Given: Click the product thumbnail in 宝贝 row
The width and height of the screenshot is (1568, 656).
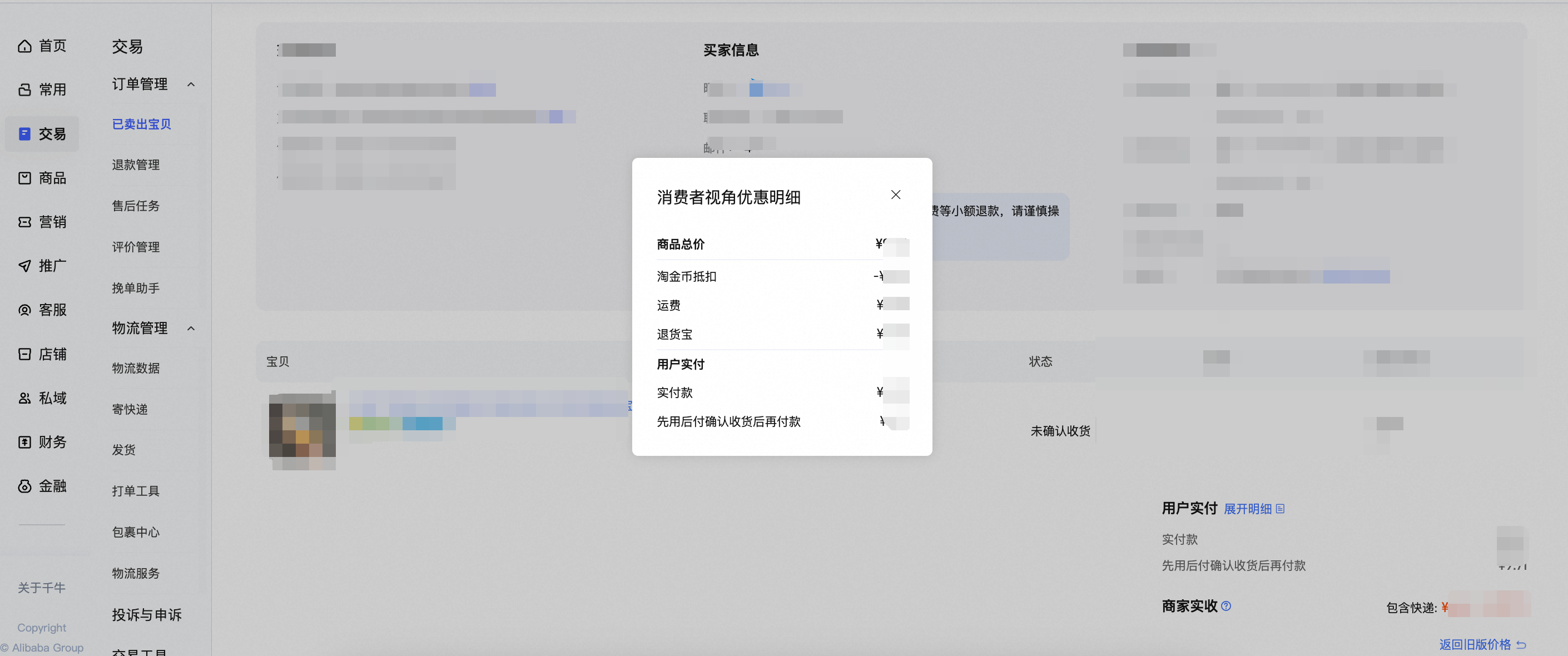Looking at the screenshot, I should (x=302, y=430).
